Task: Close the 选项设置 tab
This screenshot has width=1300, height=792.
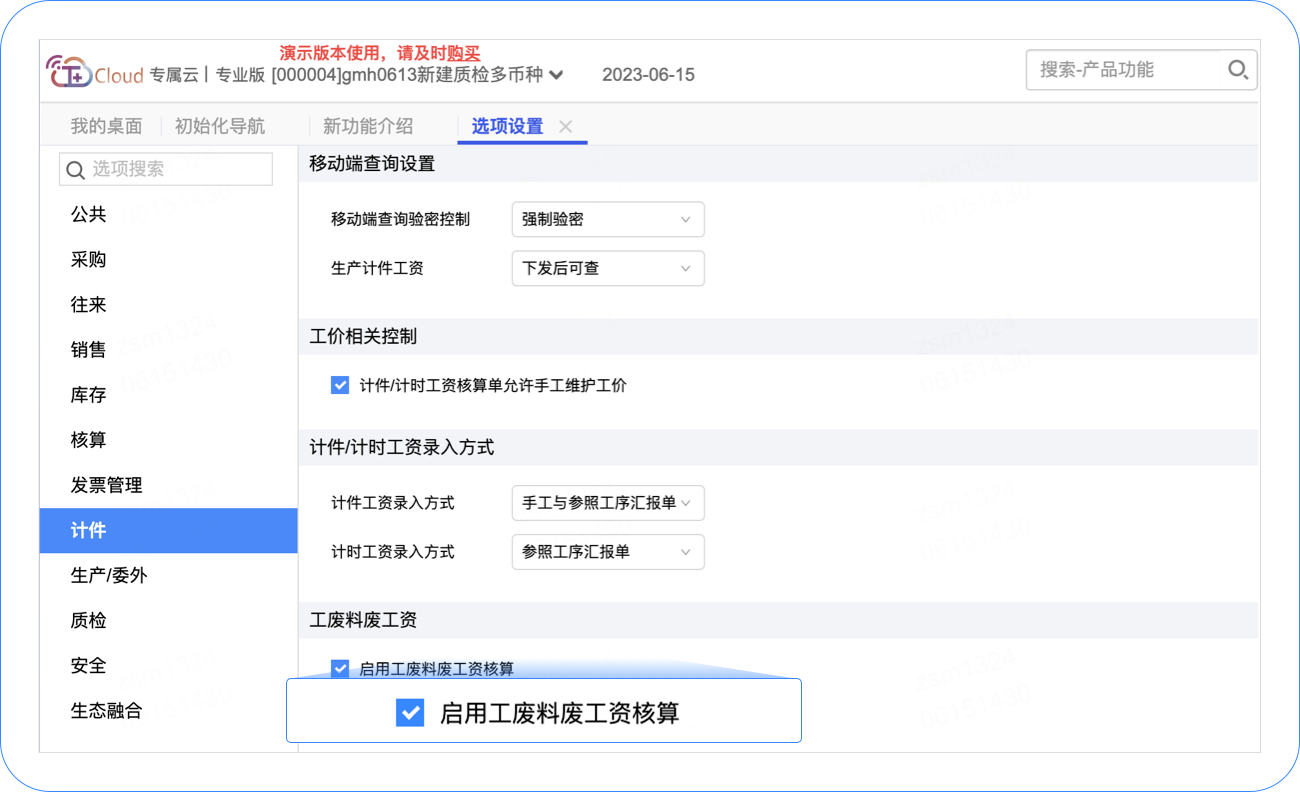Action: [x=565, y=127]
